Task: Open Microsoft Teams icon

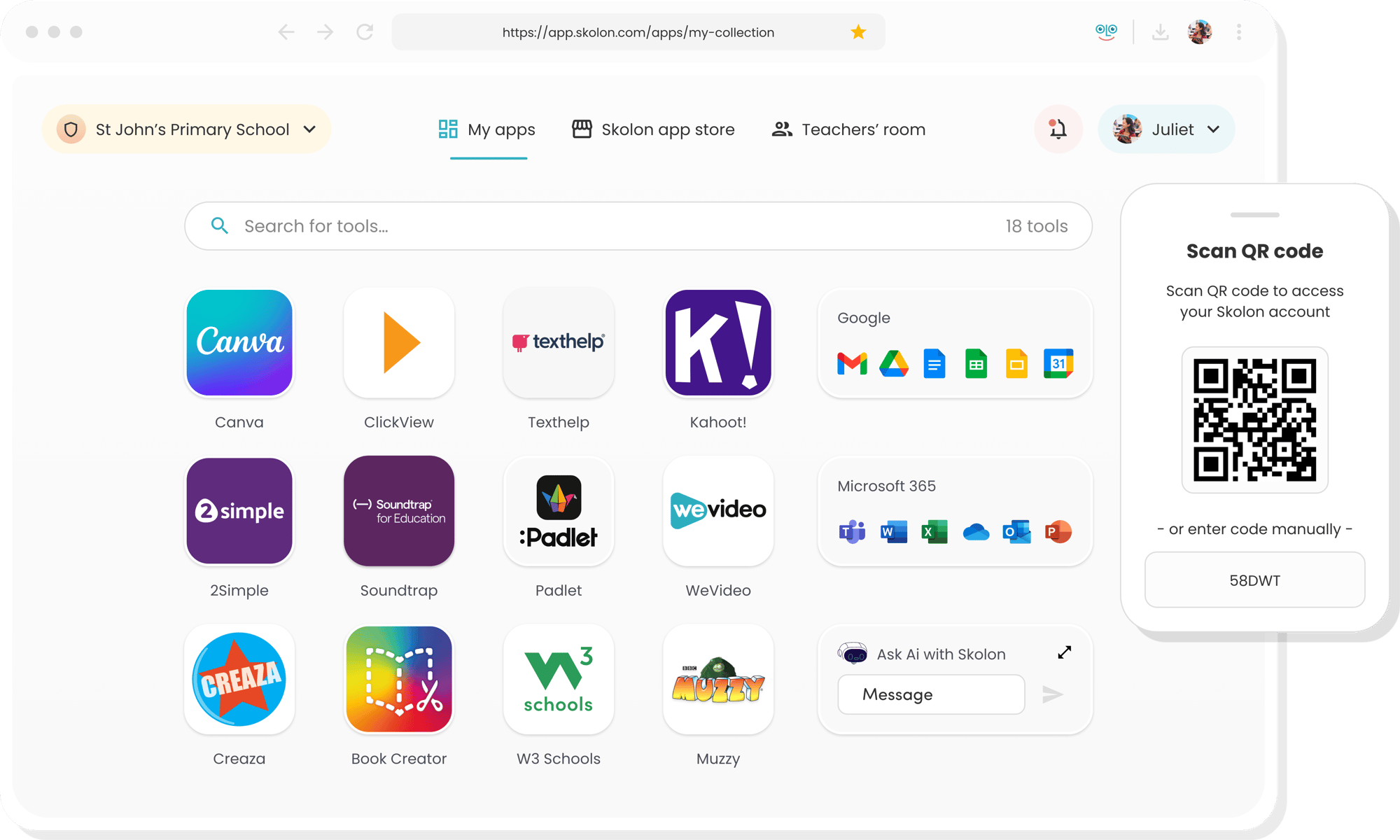Action: click(852, 532)
